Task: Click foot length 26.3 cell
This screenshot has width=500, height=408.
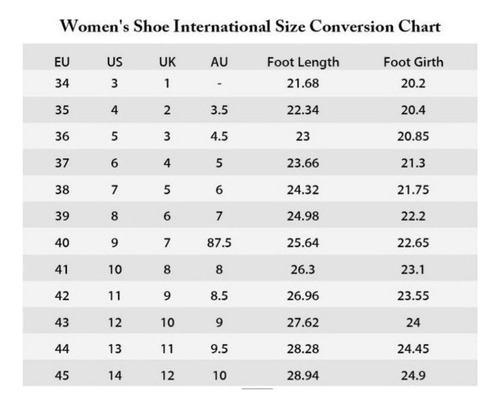Action: [x=303, y=269]
